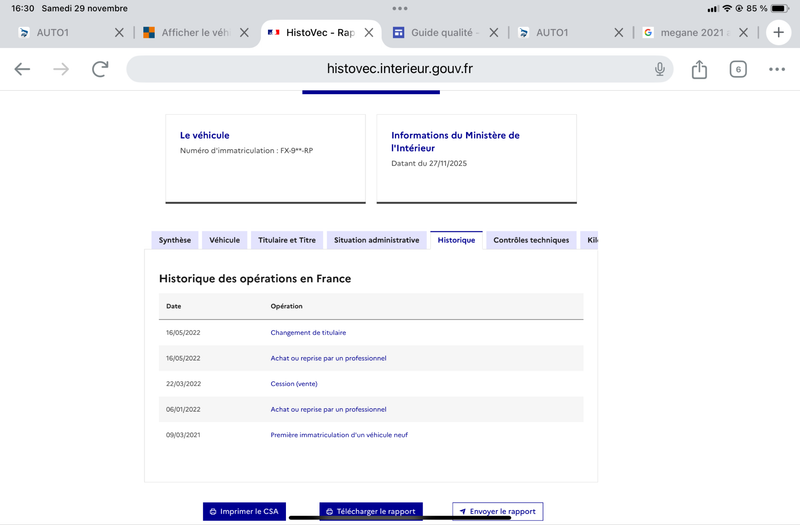The image size is (800, 525).
Task: Close the Guide qualité tab
Action: point(494,32)
